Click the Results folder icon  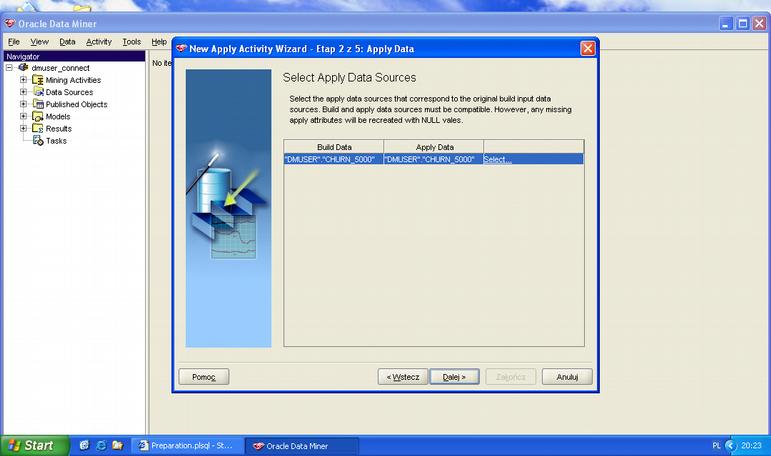38,128
